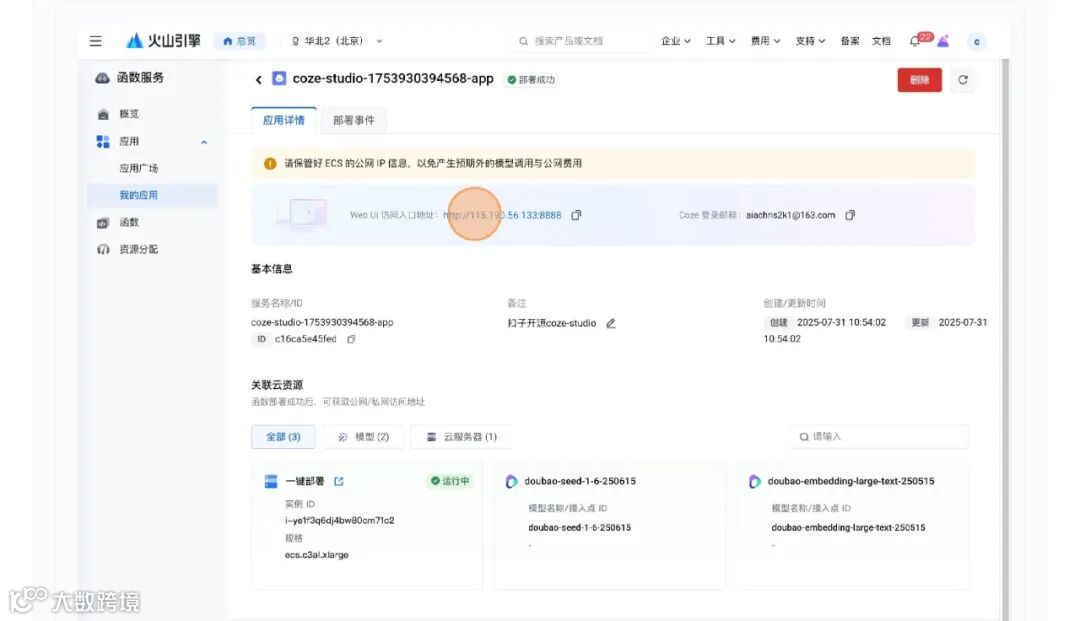
Task: Focus the 请输入 resource search field
Action: click(x=879, y=436)
